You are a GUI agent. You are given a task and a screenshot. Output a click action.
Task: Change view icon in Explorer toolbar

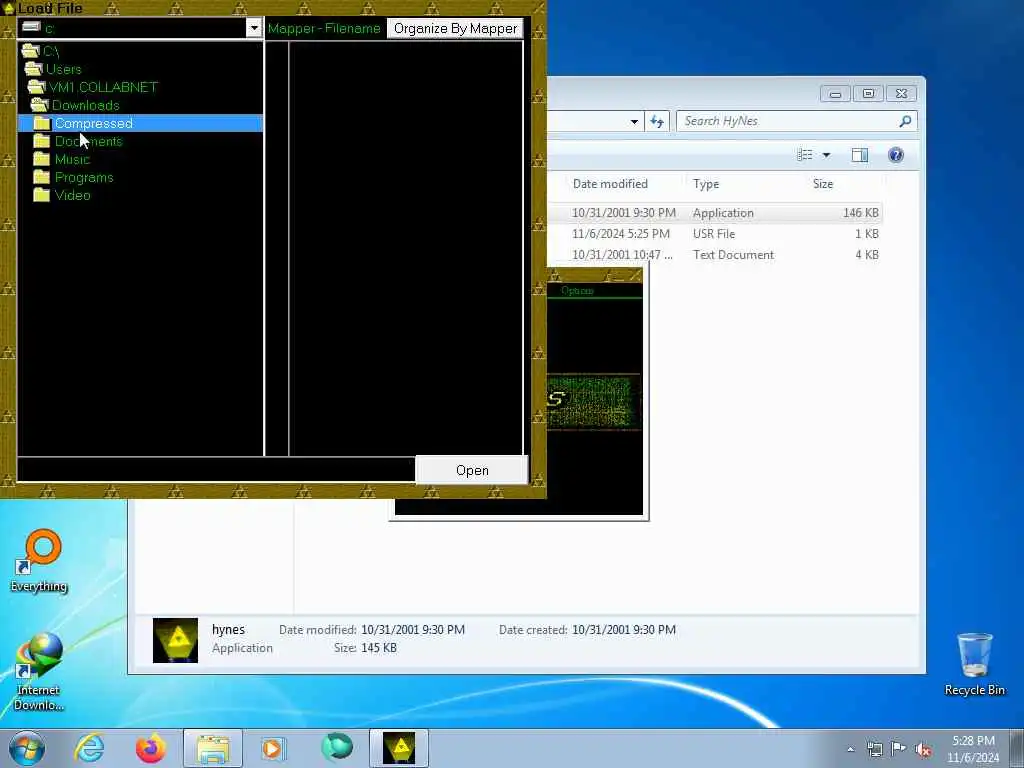pyautogui.click(x=805, y=155)
